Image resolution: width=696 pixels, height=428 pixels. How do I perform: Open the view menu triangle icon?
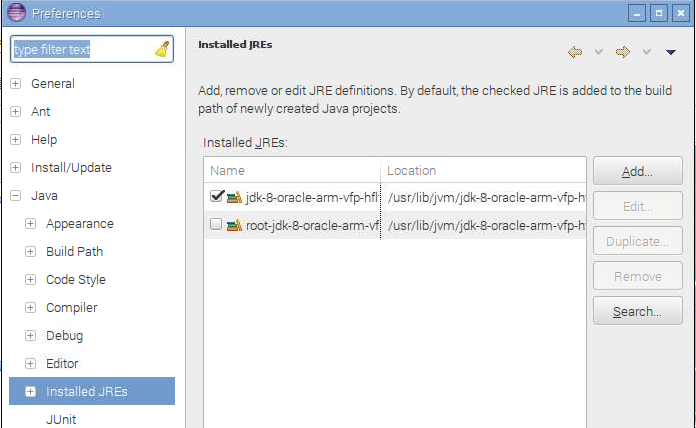pos(670,52)
